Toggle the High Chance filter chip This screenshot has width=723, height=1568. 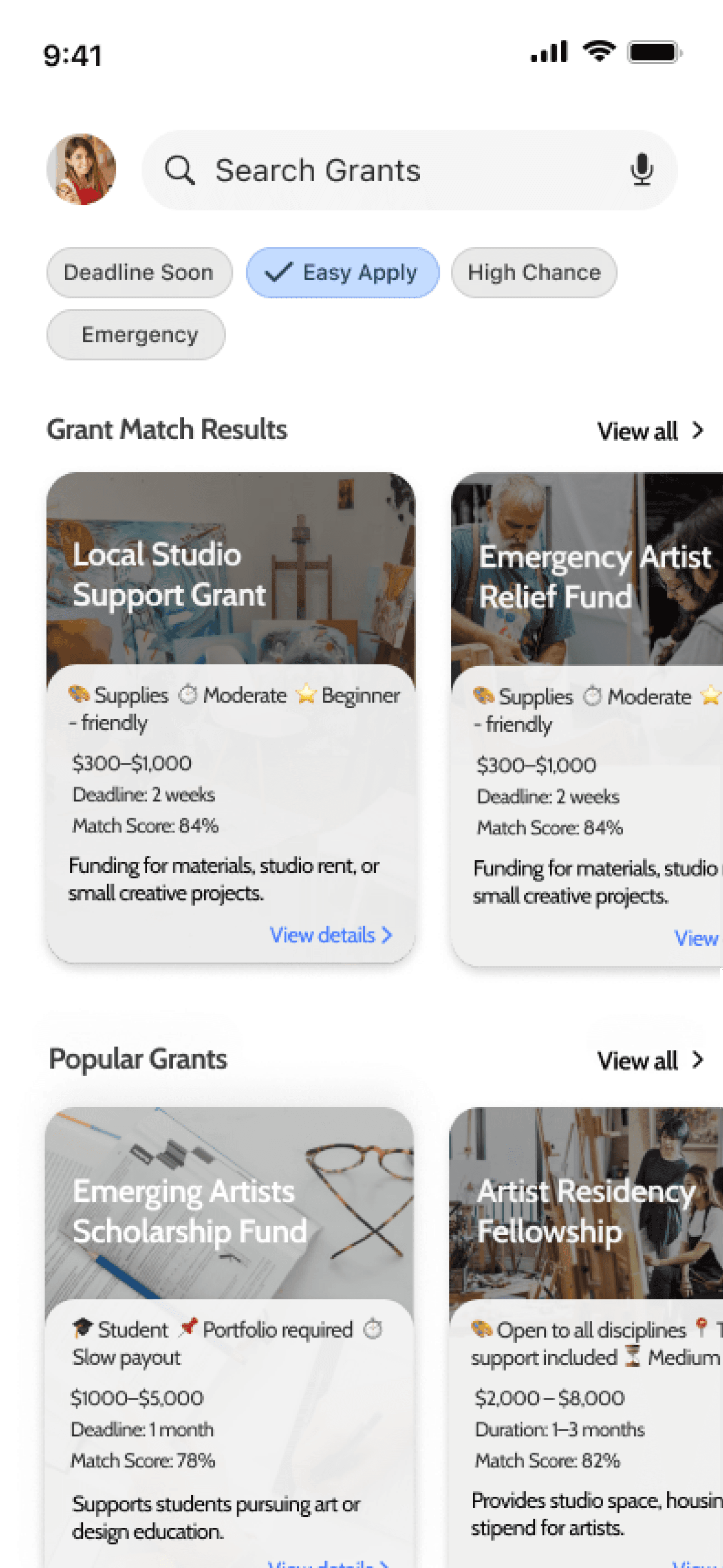pyautogui.click(x=534, y=272)
